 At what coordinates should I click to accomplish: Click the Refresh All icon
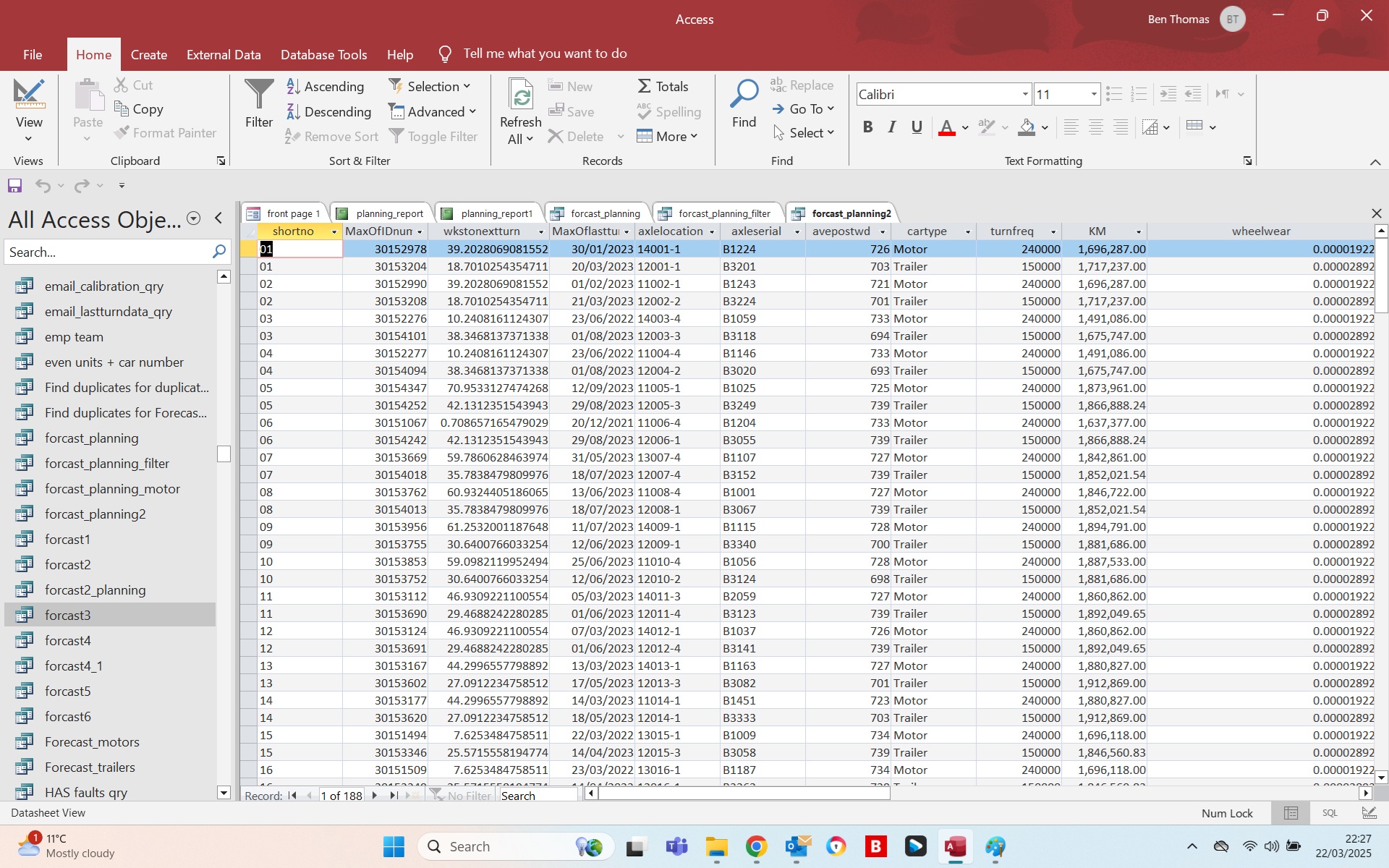coord(521,95)
